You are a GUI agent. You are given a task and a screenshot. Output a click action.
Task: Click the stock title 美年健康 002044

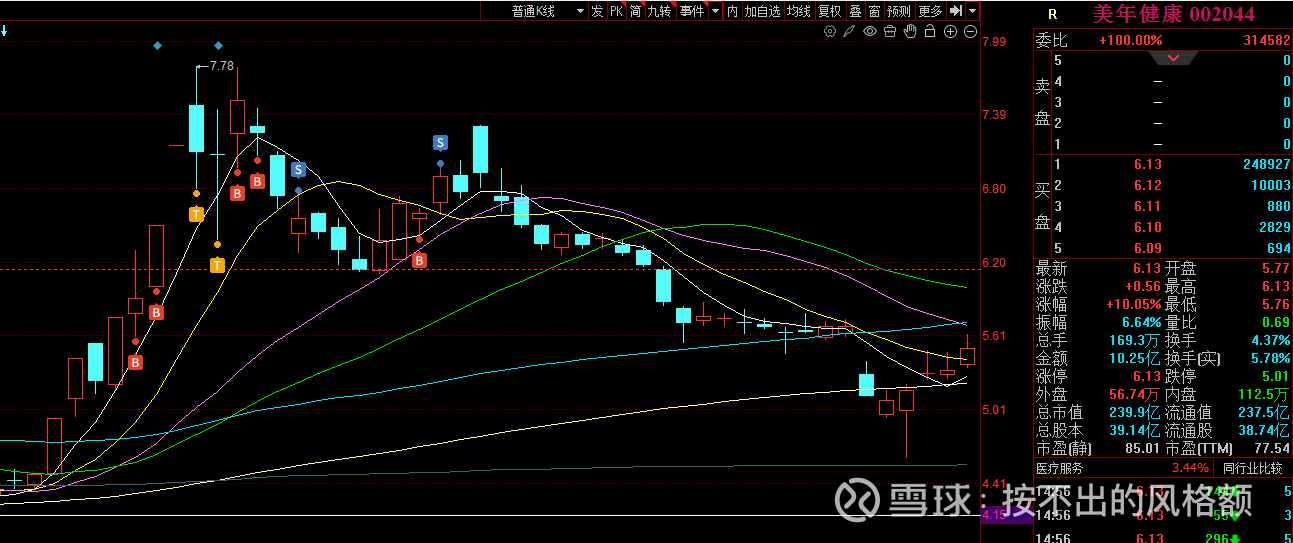coord(1173,14)
